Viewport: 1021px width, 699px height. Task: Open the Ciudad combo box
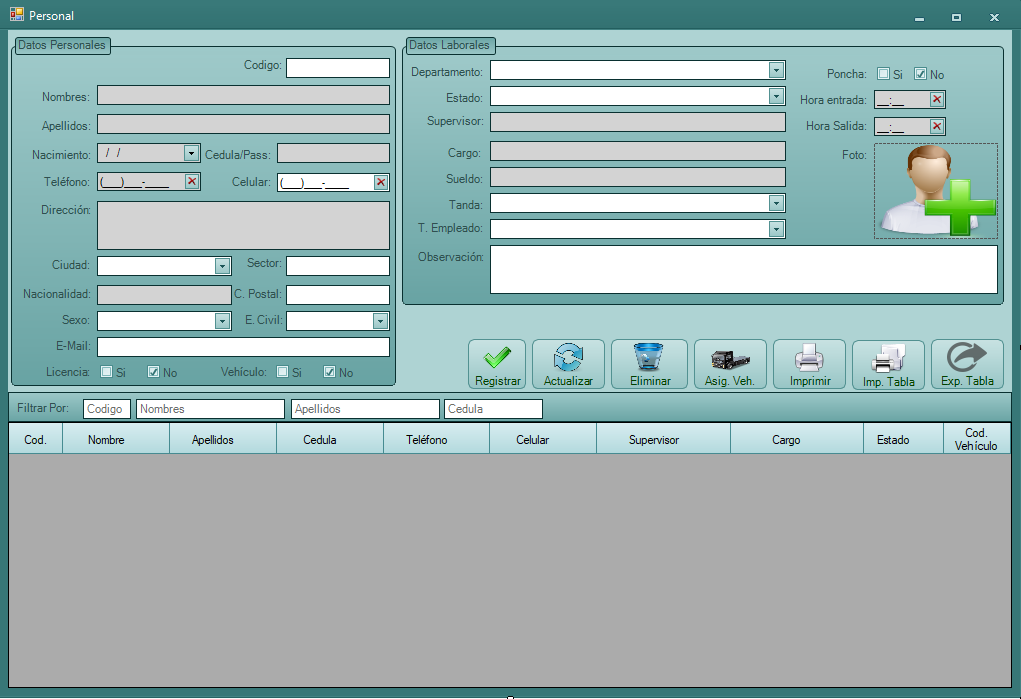223,266
